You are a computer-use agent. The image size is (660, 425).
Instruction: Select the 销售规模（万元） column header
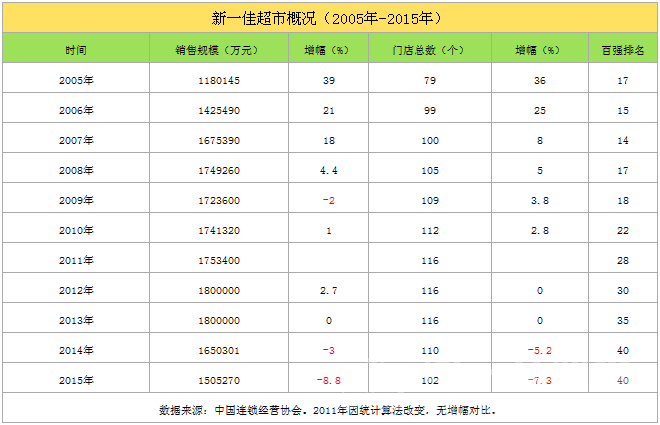pos(217,50)
